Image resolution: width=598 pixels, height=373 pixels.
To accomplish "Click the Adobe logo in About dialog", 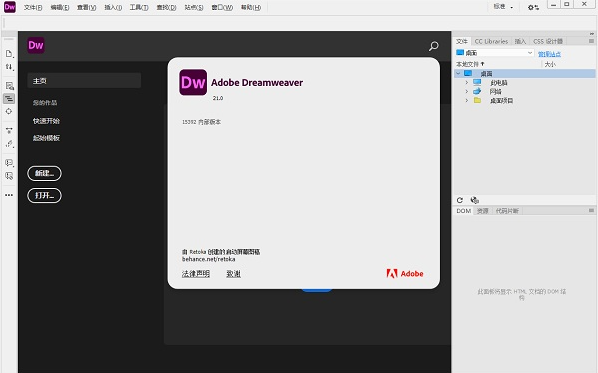I will pyautogui.click(x=405, y=273).
